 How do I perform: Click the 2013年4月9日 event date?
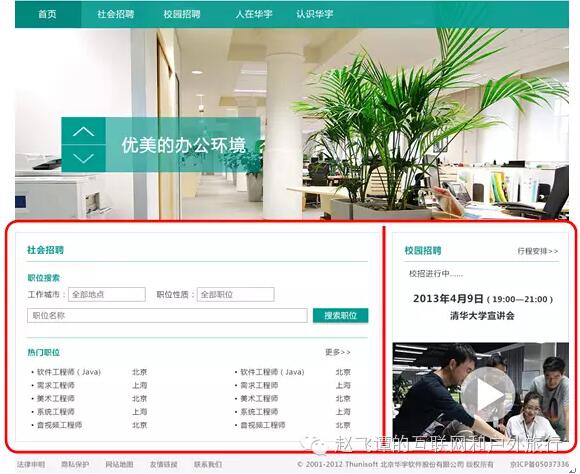pyautogui.click(x=448, y=299)
